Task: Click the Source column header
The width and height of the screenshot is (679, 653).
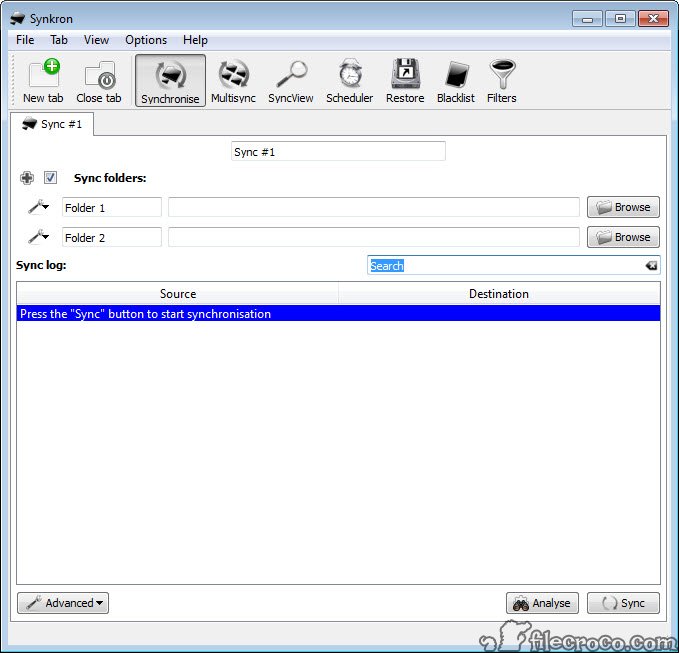Action: click(x=178, y=294)
